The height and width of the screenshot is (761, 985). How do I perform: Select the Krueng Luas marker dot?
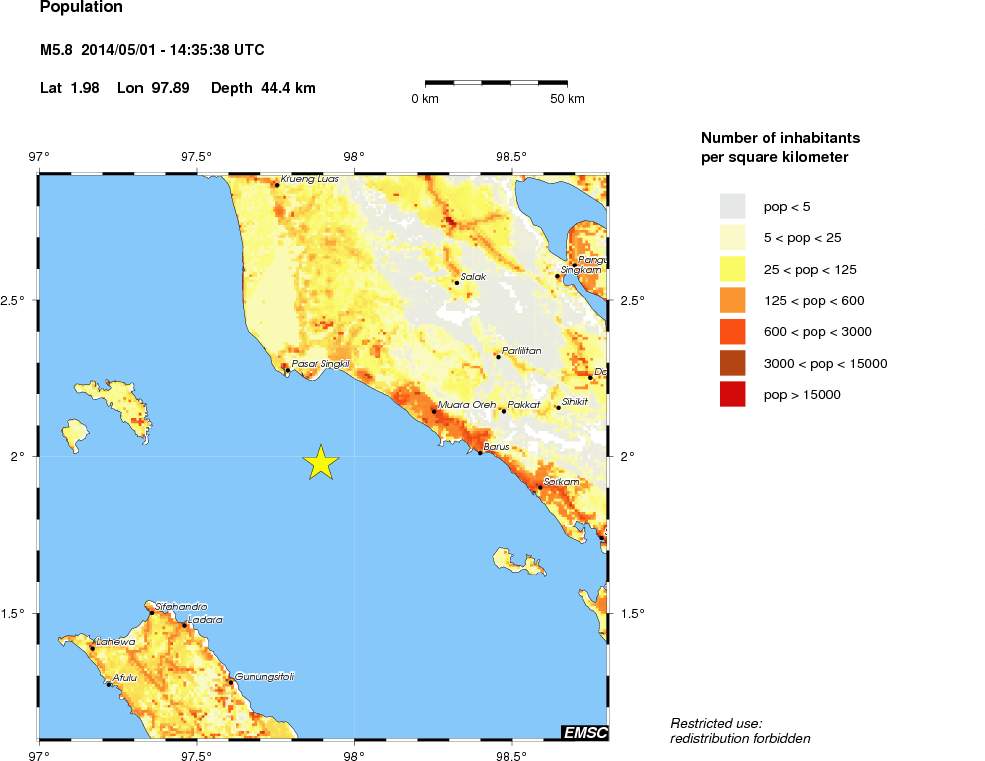(x=277, y=185)
